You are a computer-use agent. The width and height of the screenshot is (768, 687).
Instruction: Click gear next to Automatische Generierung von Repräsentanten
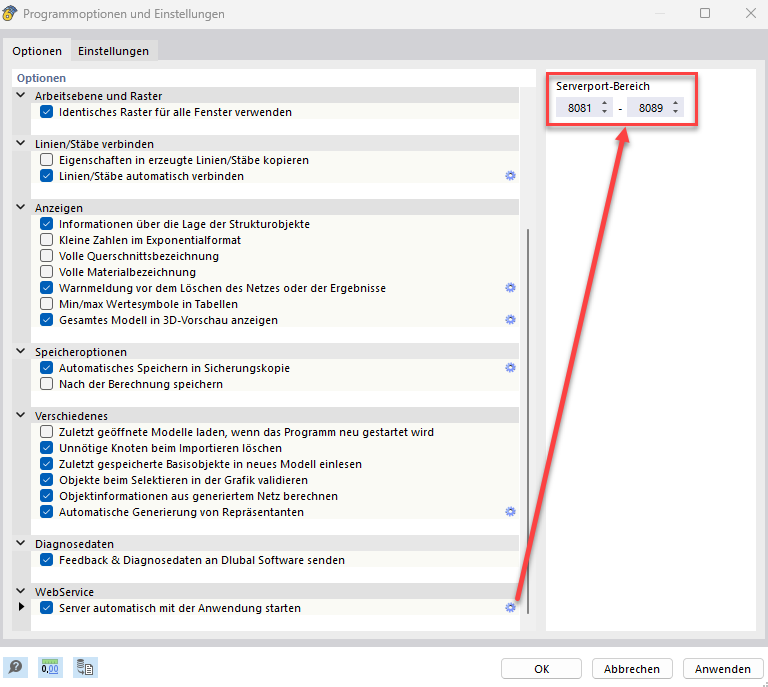tap(510, 512)
